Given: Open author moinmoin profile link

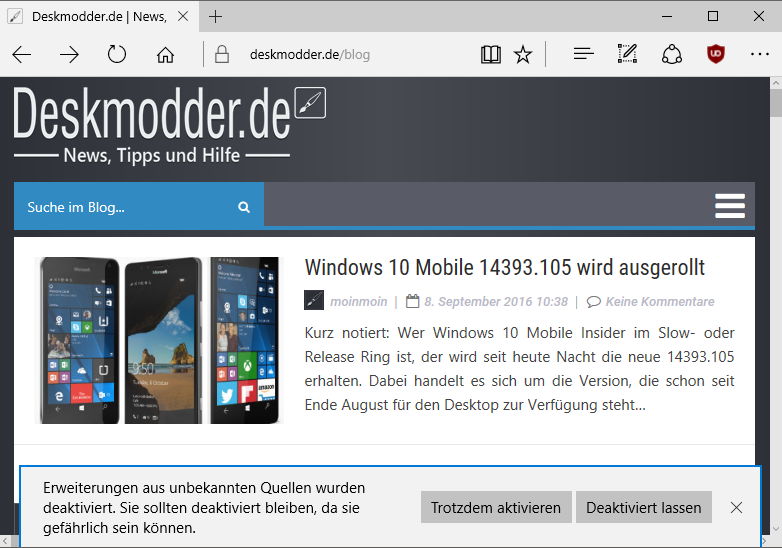Looking at the screenshot, I should (x=359, y=302).
